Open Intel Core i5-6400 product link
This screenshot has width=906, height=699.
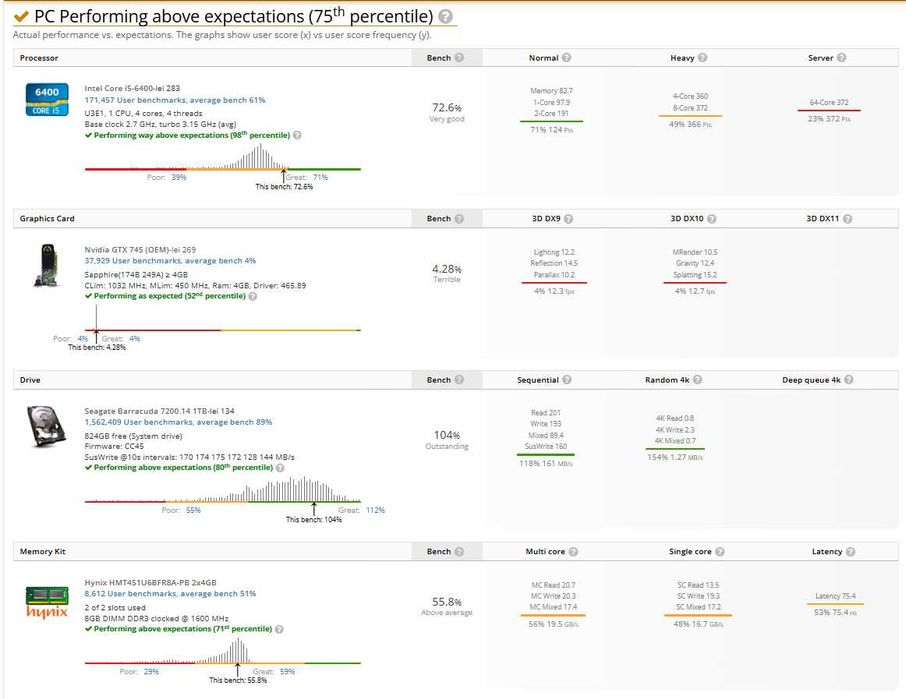tap(132, 88)
